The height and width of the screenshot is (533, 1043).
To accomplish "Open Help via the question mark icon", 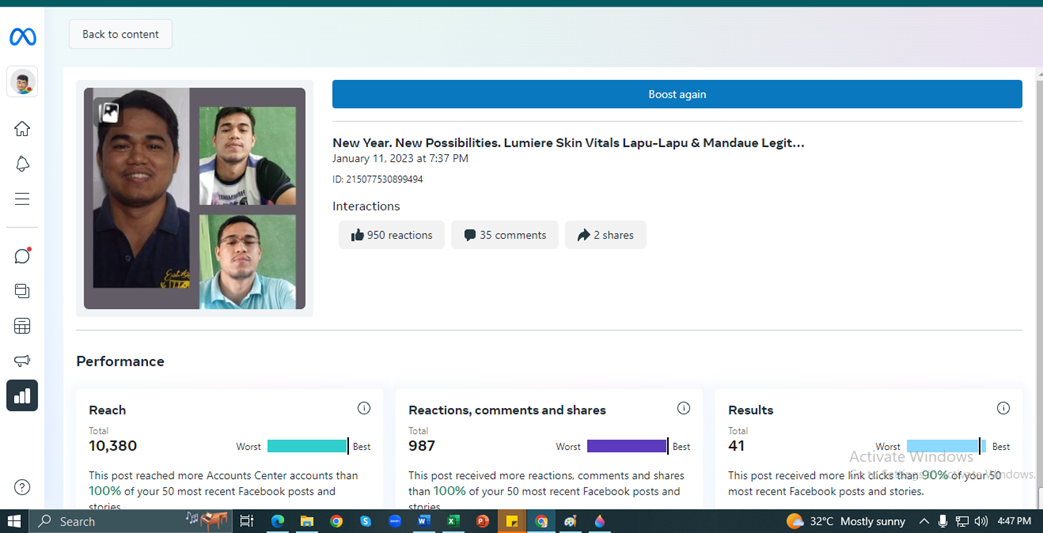I will [x=23, y=486].
